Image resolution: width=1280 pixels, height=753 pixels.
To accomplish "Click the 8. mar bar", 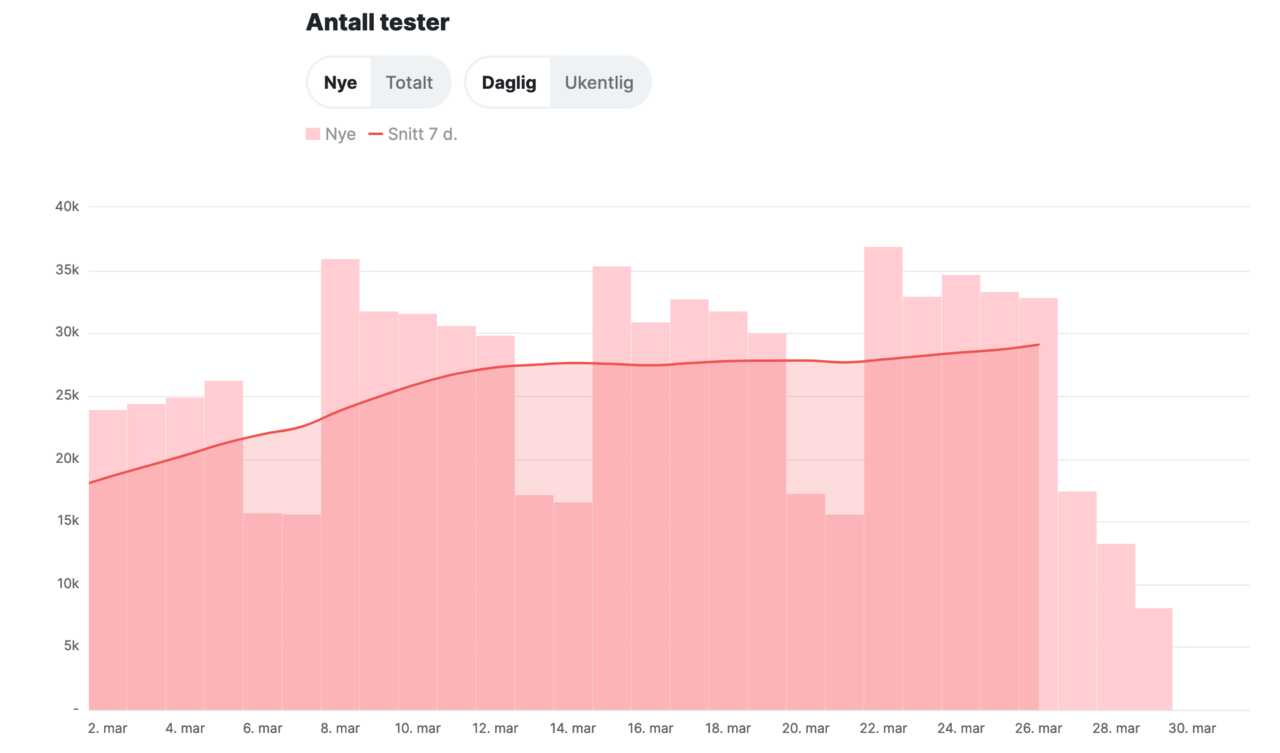I will coord(340,400).
